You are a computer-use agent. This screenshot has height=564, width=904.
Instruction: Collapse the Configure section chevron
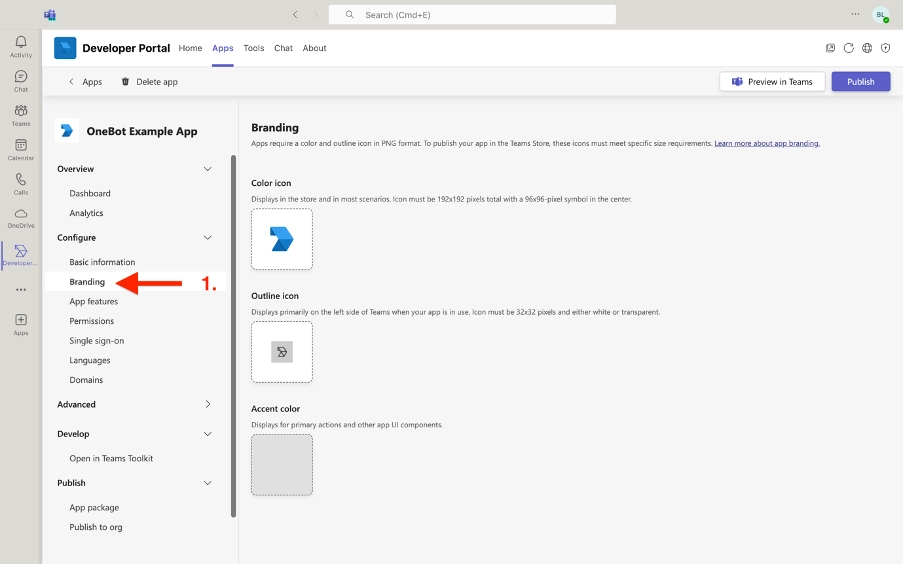[x=208, y=238]
